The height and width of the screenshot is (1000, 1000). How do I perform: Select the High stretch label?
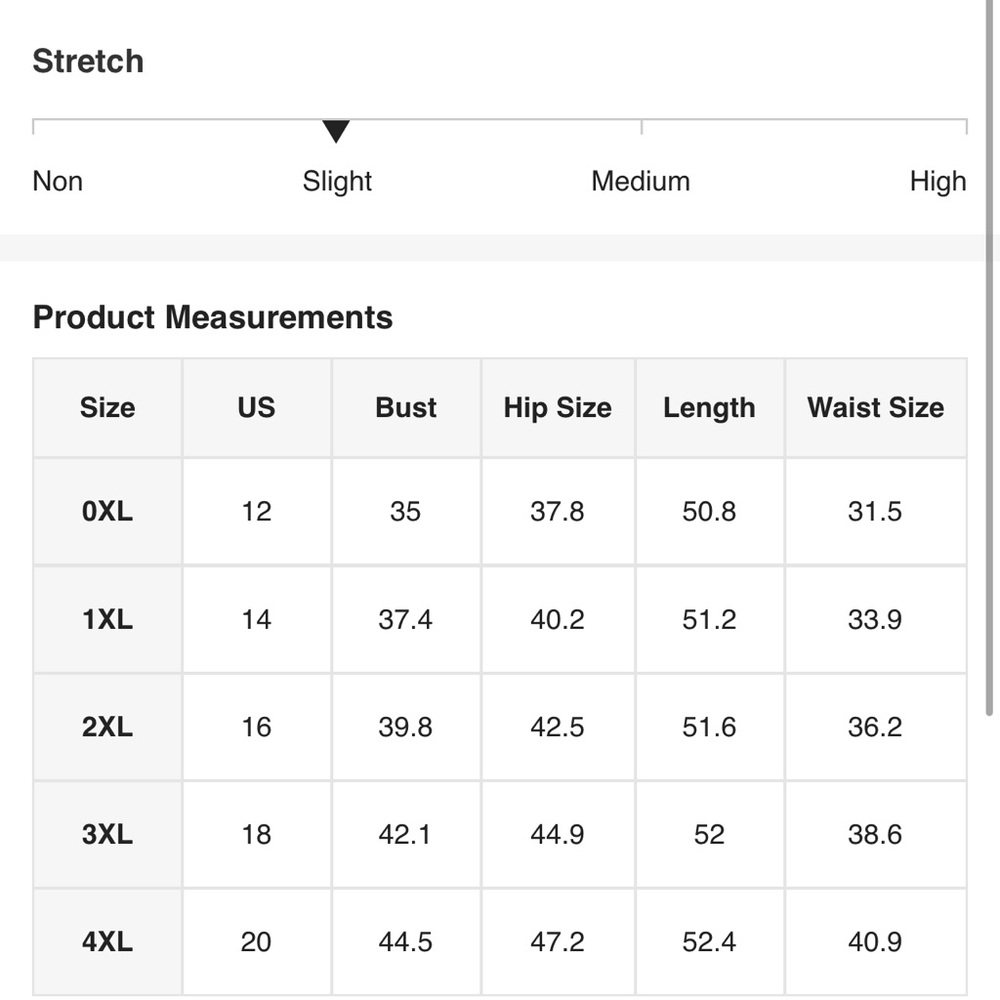[x=938, y=182]
